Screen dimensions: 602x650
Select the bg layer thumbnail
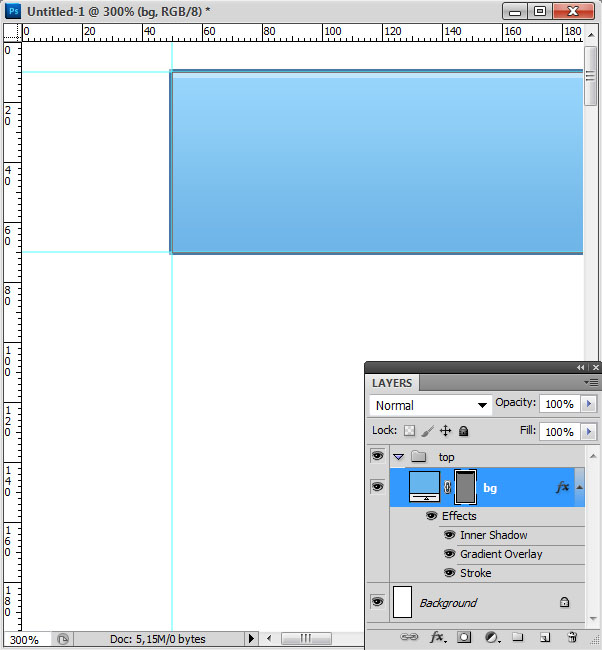pyautogui.click(x=425, y=487)
